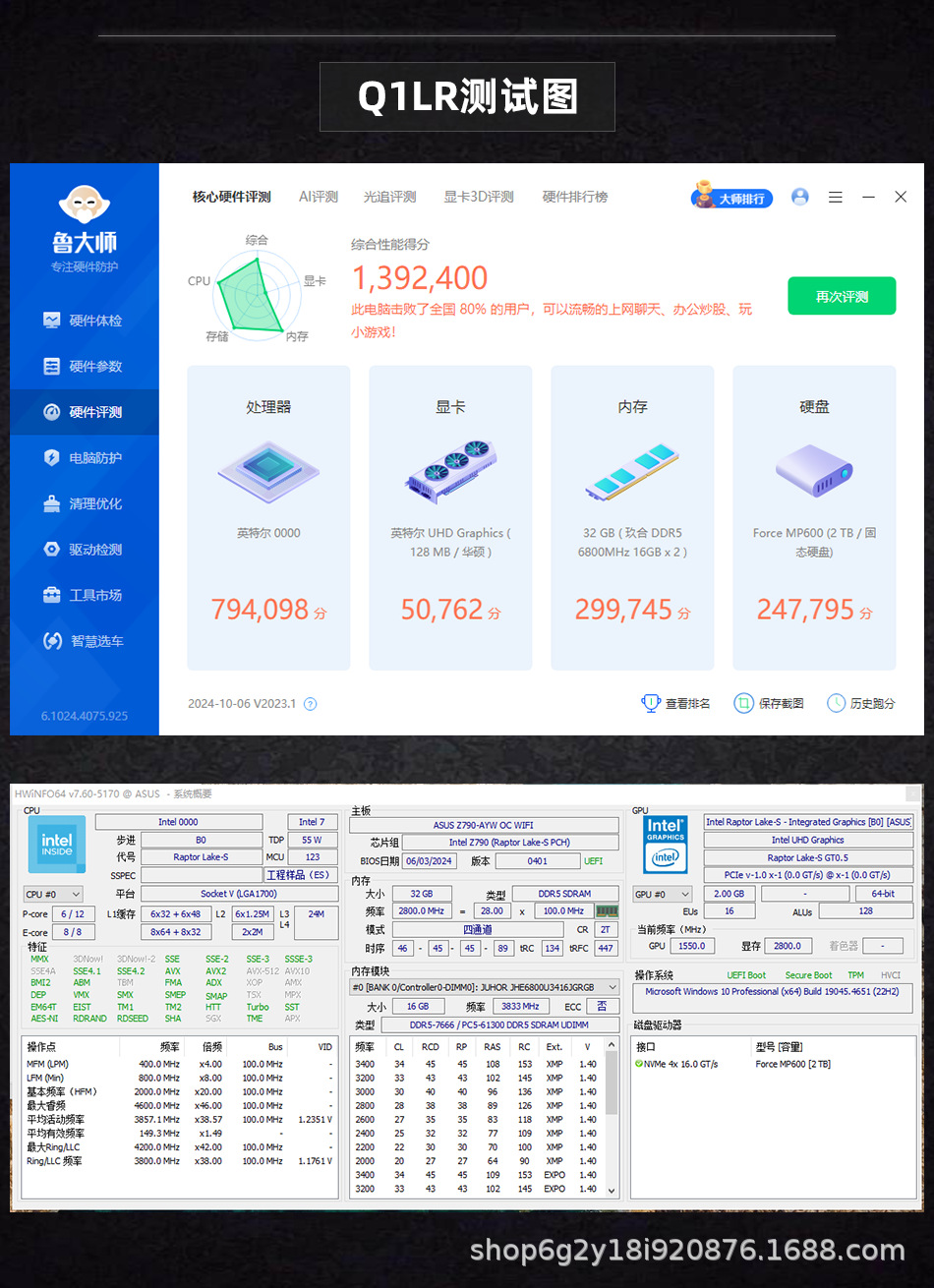This screenshot has width=934, height=1288.
Task: Open the hamburger menu icon
Action: 836,197
